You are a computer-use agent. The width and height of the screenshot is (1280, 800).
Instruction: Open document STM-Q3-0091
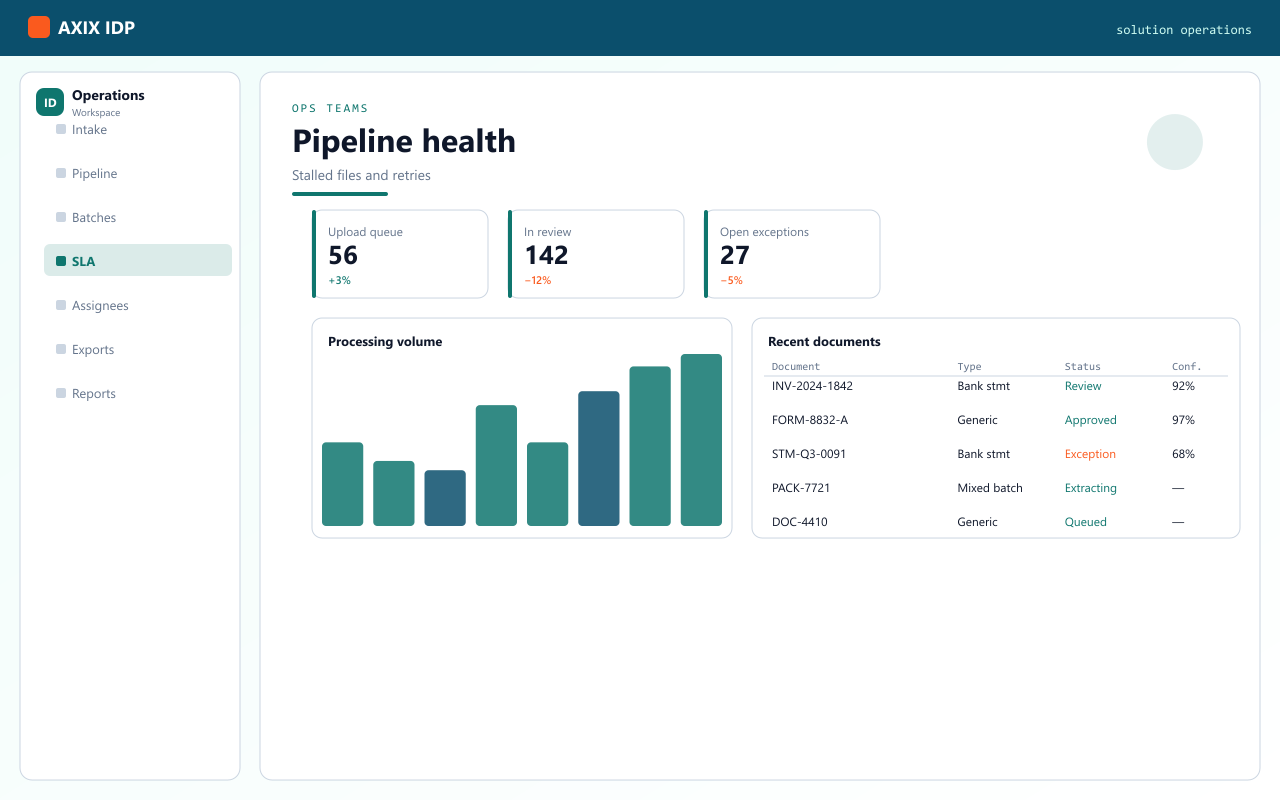pos(809,454)
